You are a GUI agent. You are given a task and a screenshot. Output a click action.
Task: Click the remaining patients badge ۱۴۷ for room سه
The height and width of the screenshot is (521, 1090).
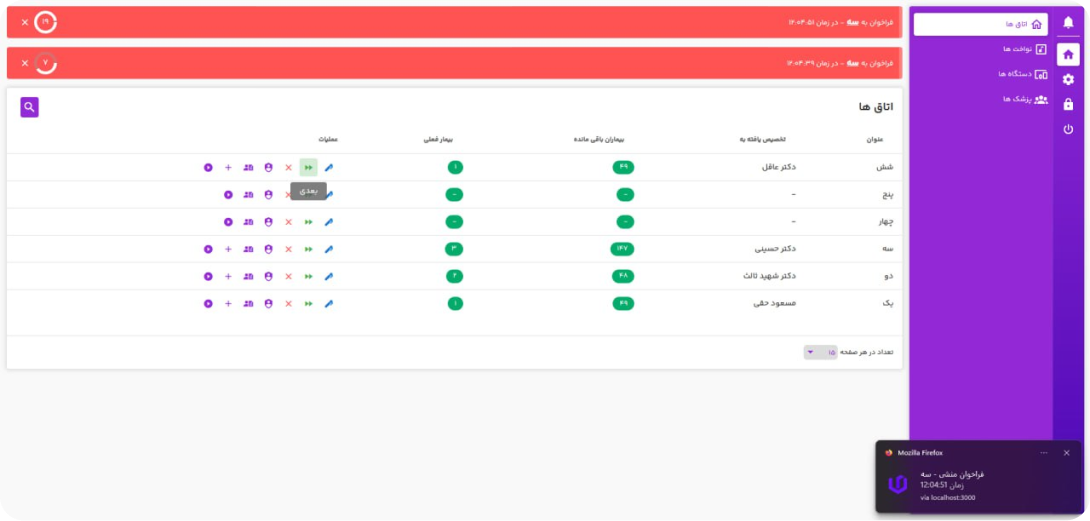[623, 249]
